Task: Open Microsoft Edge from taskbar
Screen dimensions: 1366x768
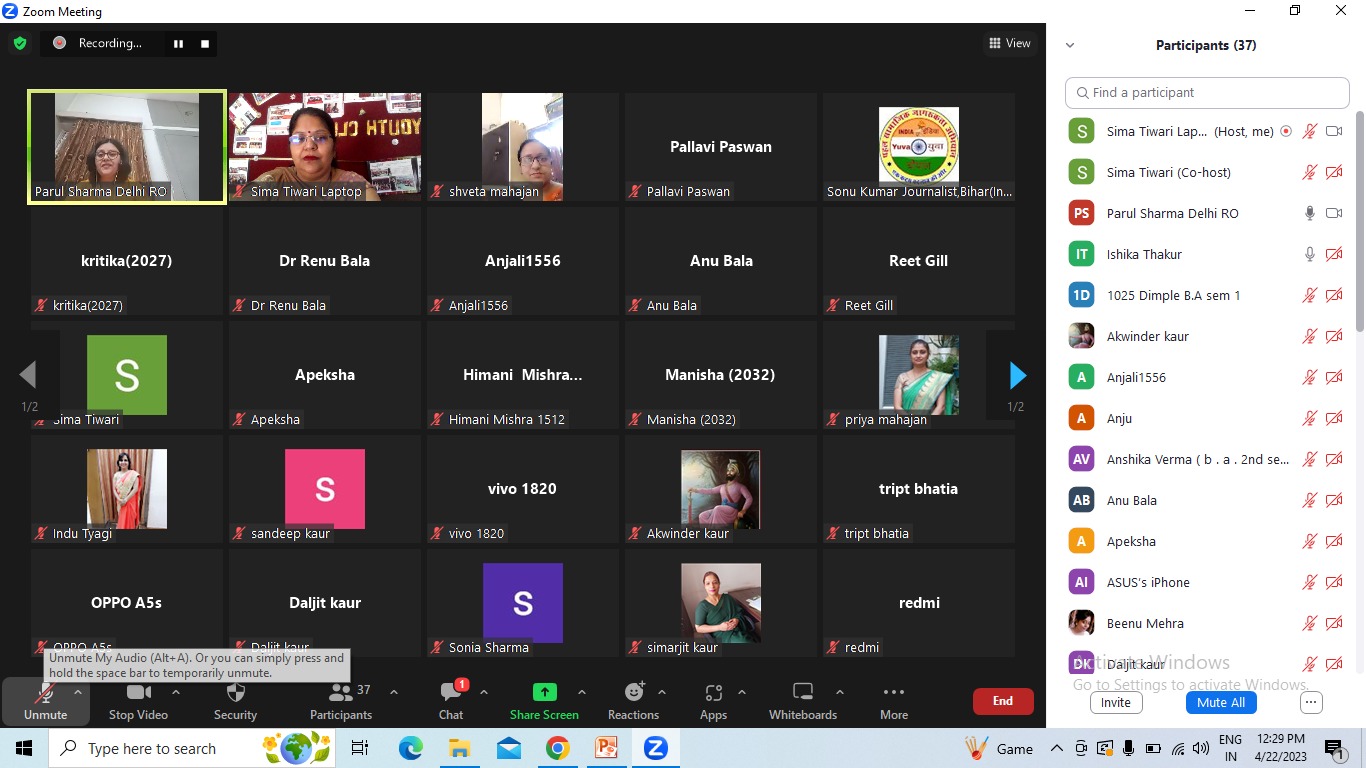Action: 411,748
